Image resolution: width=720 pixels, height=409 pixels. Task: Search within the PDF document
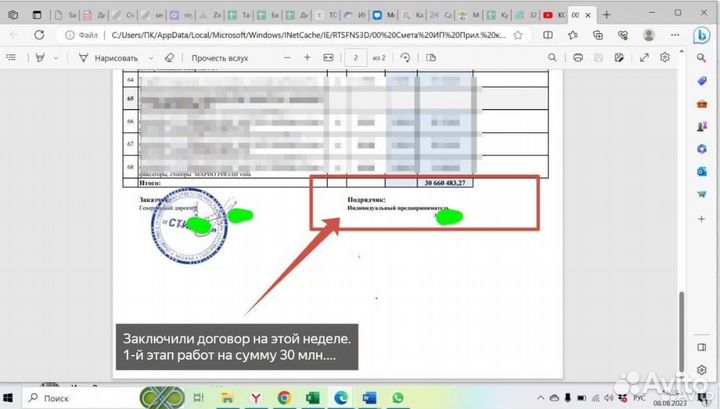click(x=552, y=57)
